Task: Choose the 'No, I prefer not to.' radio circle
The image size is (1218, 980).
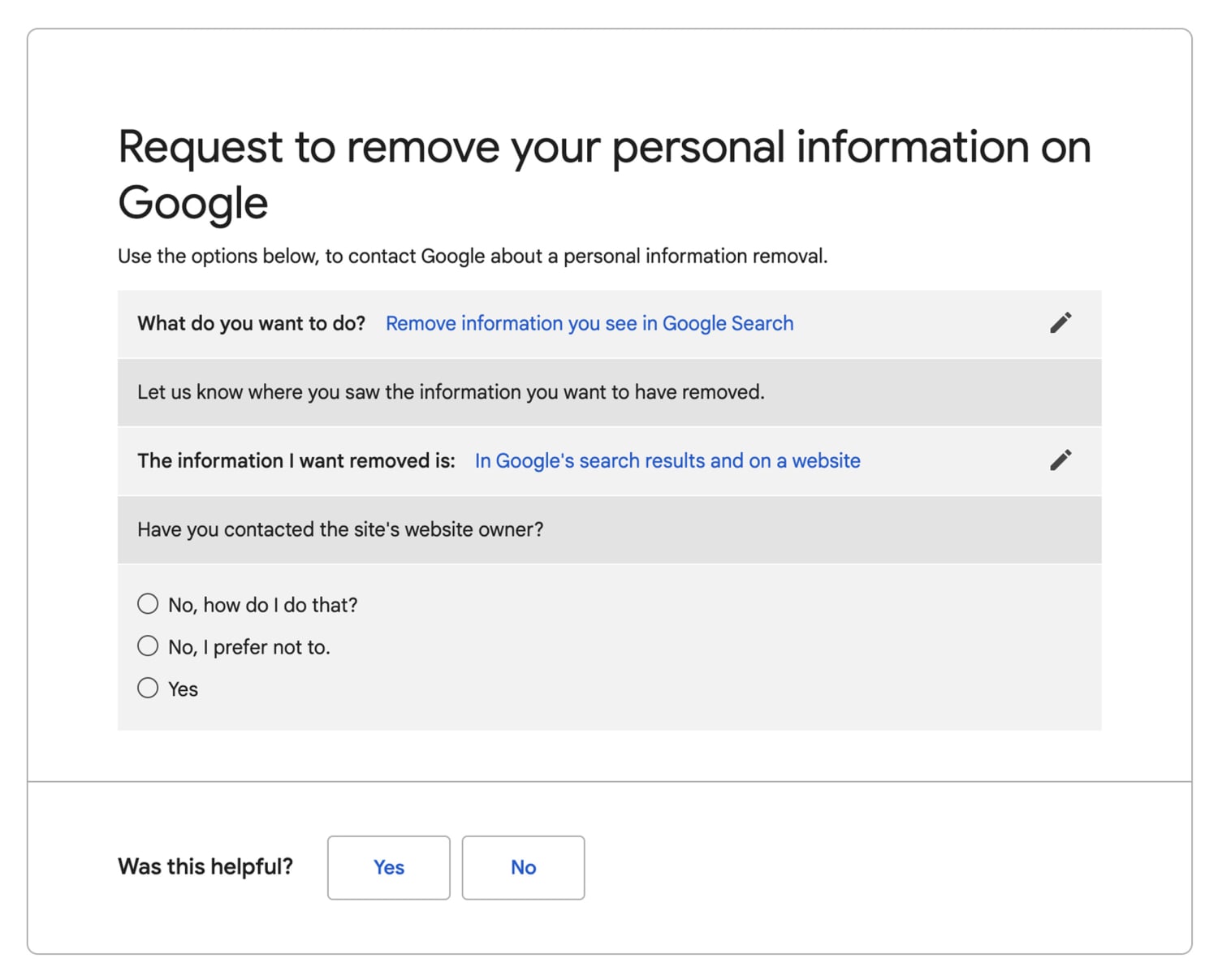Action: click(148, 646)
